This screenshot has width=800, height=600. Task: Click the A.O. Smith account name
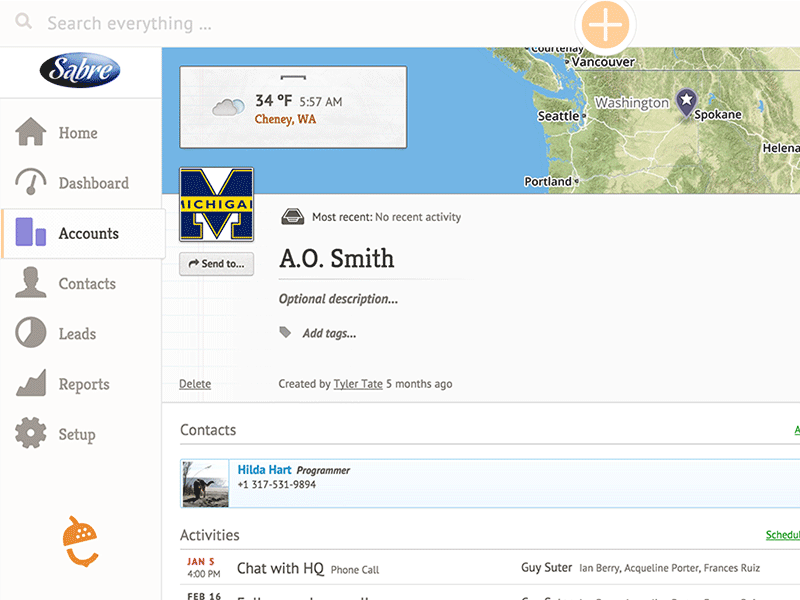(x=337, y=258)
